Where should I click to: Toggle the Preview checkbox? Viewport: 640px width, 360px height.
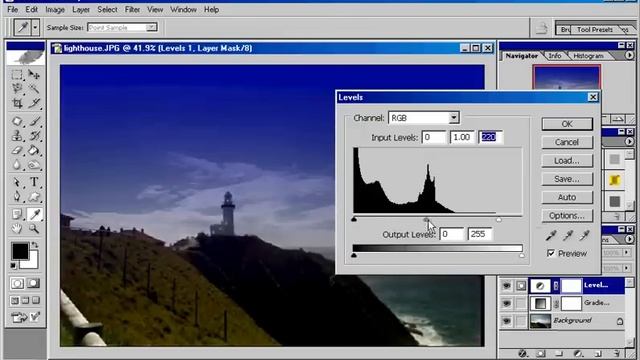coord(551,253)
